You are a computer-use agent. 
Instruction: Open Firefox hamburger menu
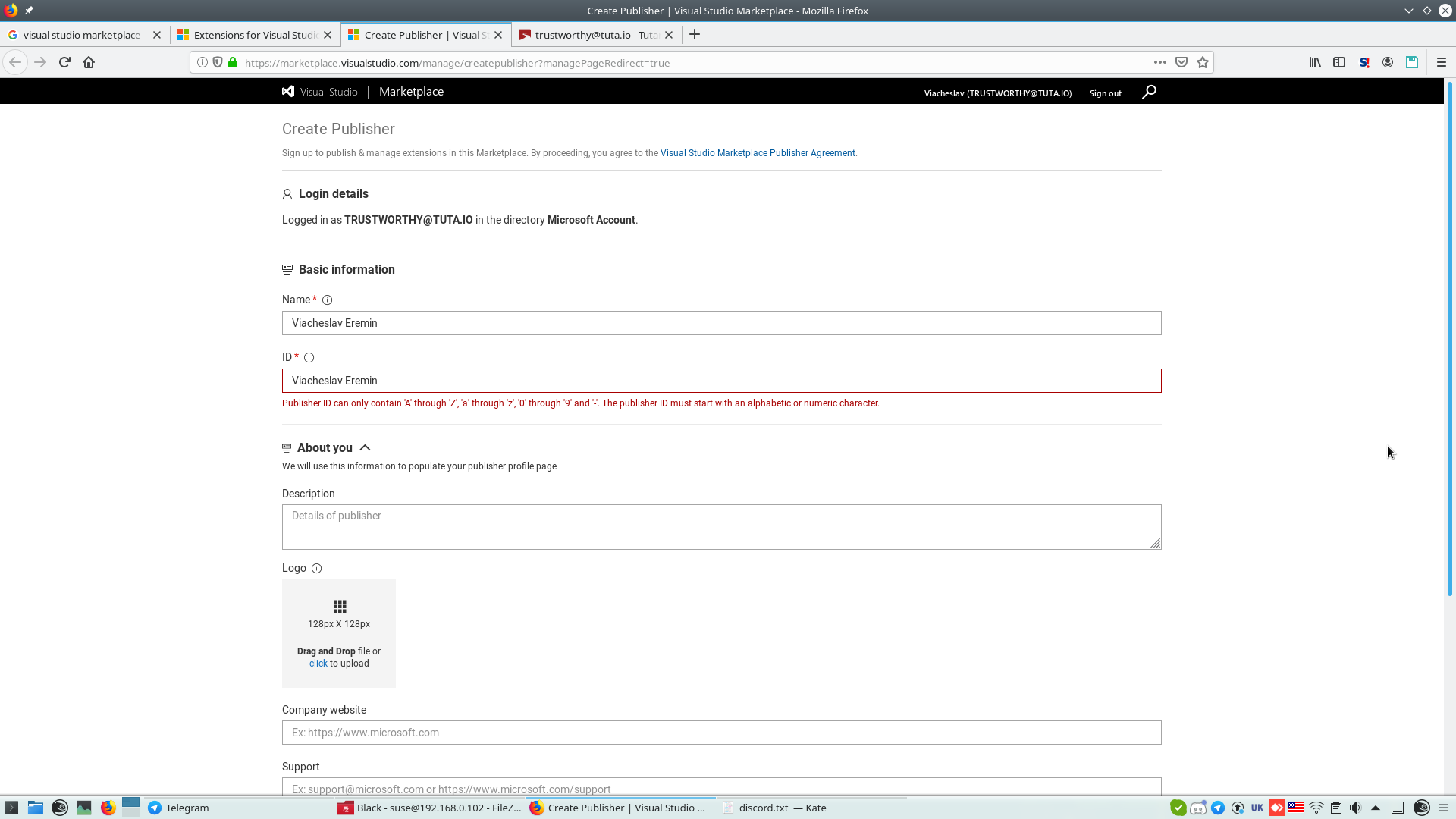(x=1441, y=62)
